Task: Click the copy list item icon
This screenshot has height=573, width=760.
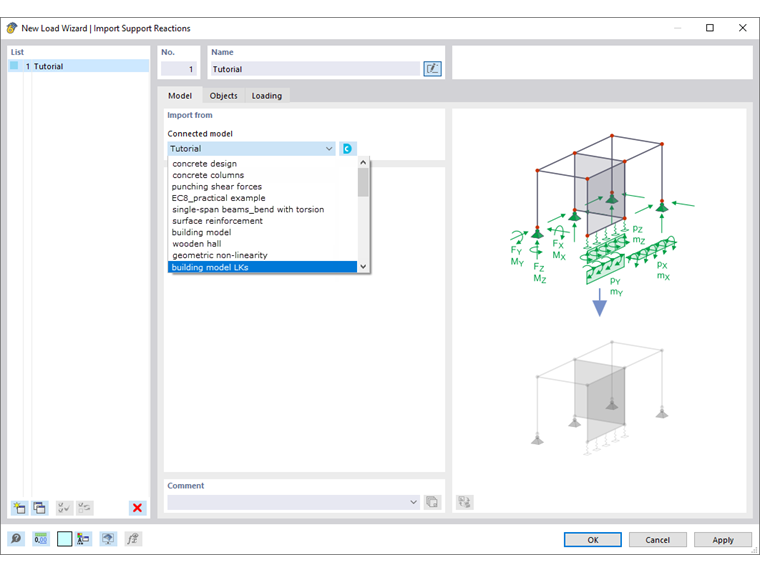Action: 40,508
